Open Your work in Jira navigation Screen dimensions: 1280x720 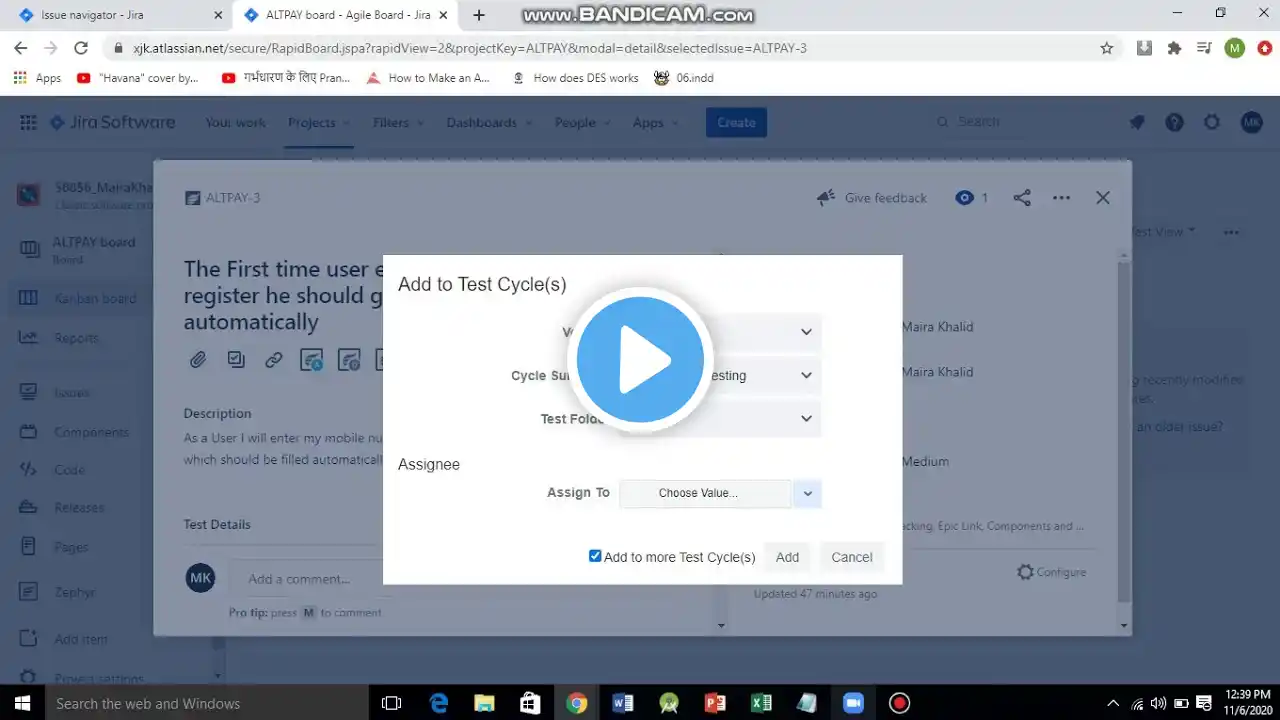[235, 123]
